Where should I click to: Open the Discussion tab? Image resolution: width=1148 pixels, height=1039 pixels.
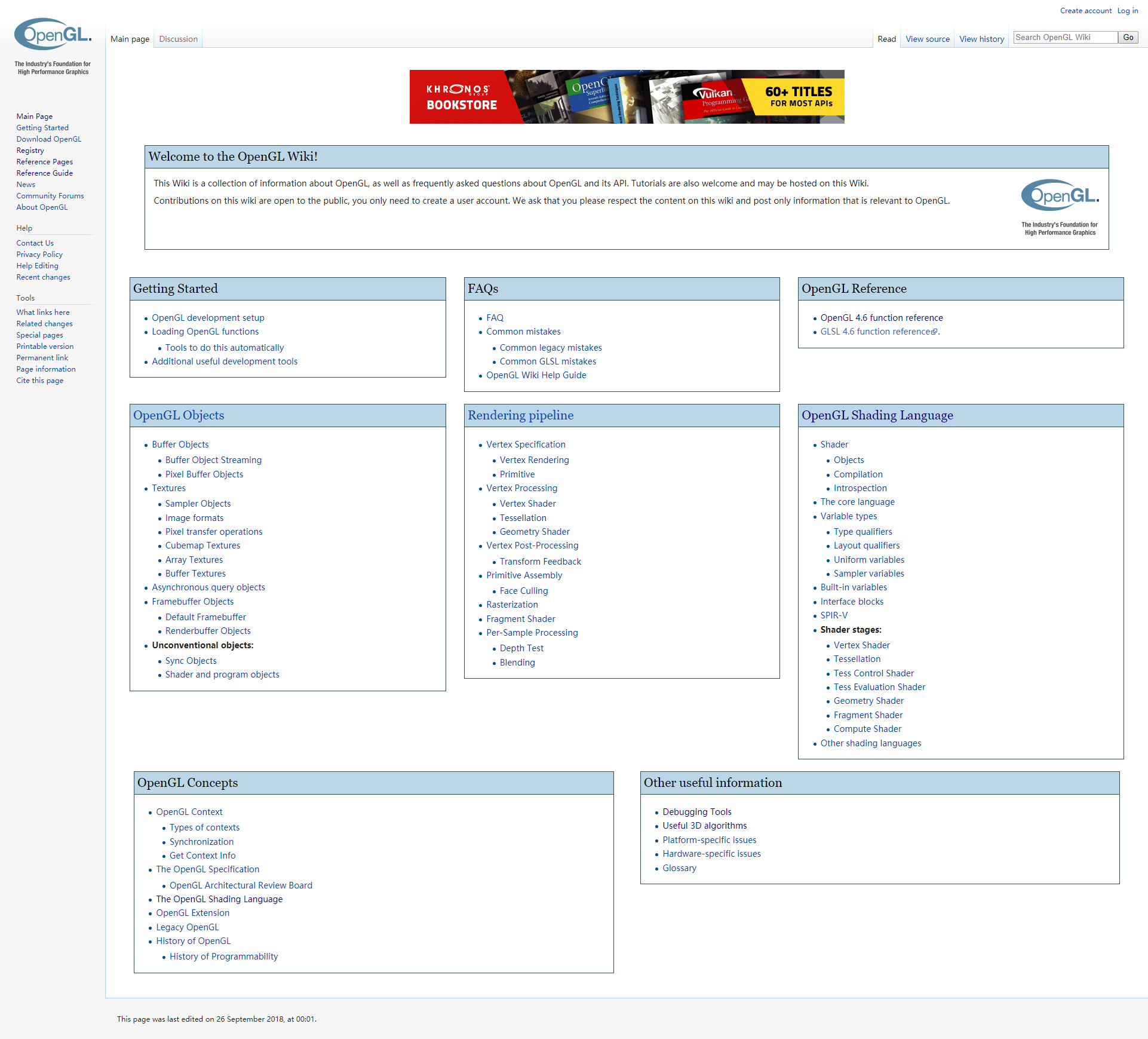click(178, 39)
